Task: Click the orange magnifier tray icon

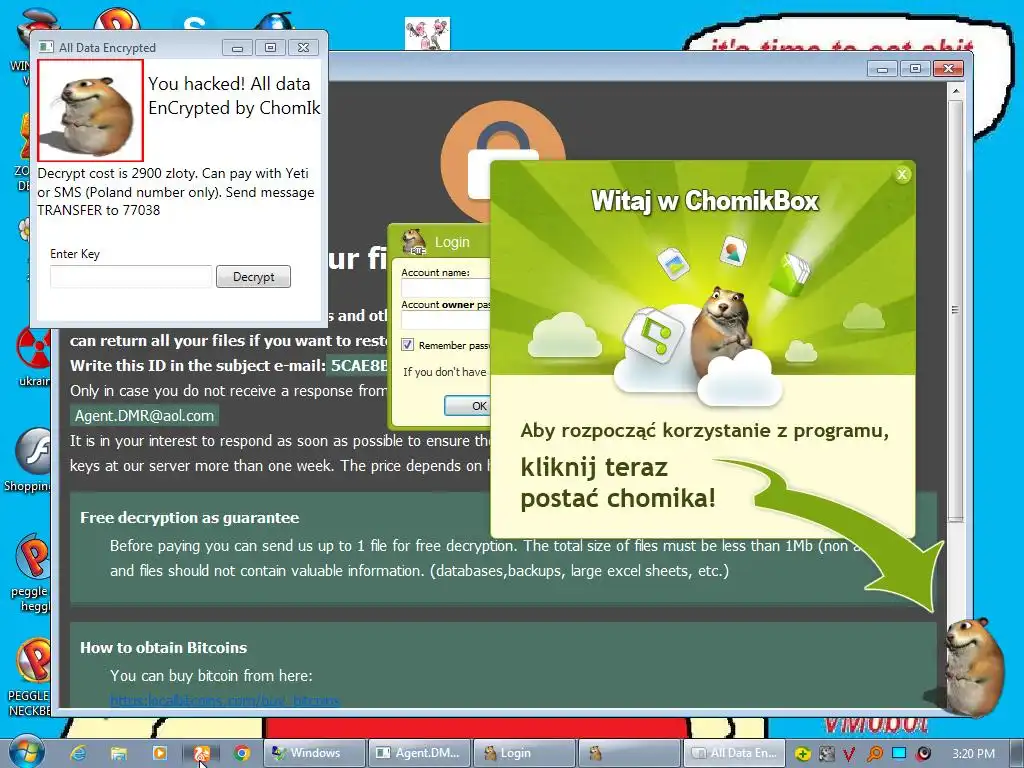Action: 874,754
